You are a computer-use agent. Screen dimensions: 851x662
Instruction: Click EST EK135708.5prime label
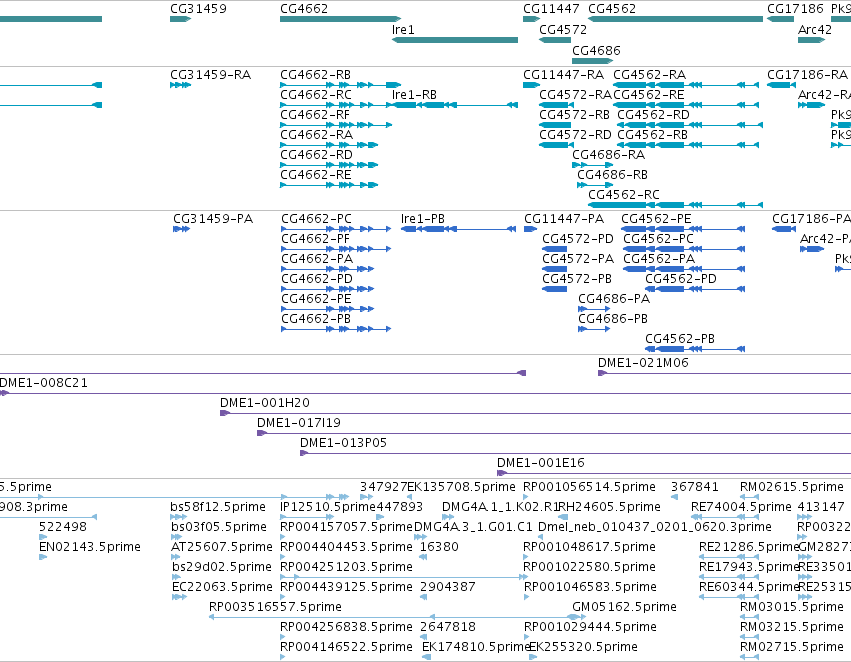coord(461,487)
